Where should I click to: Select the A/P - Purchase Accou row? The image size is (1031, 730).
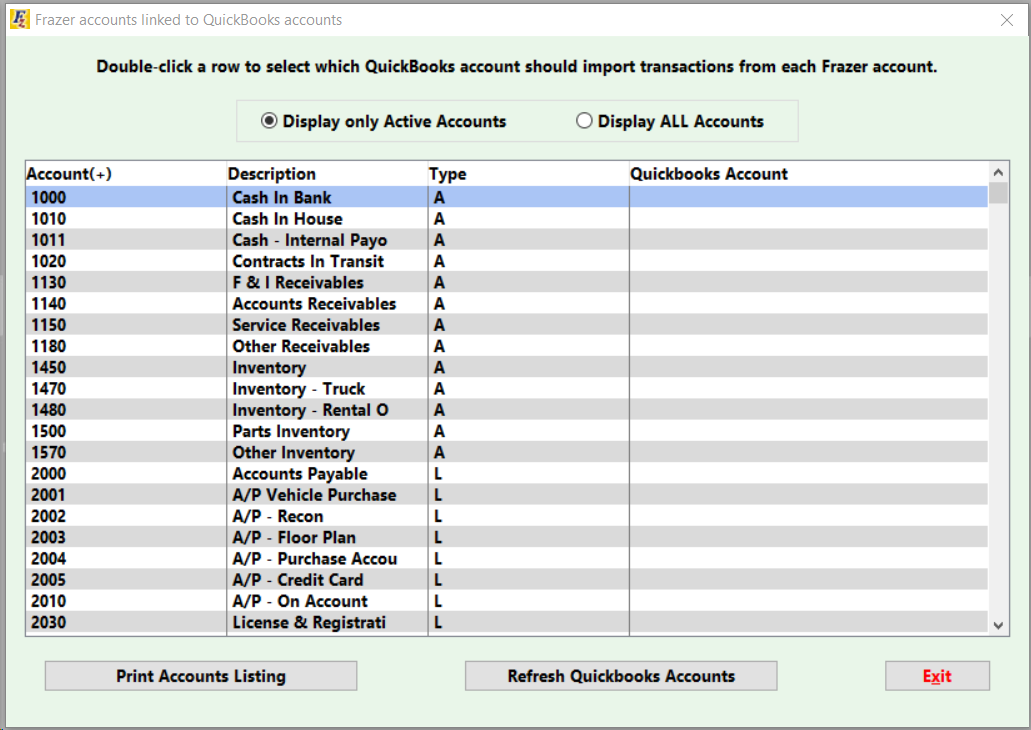507,559
